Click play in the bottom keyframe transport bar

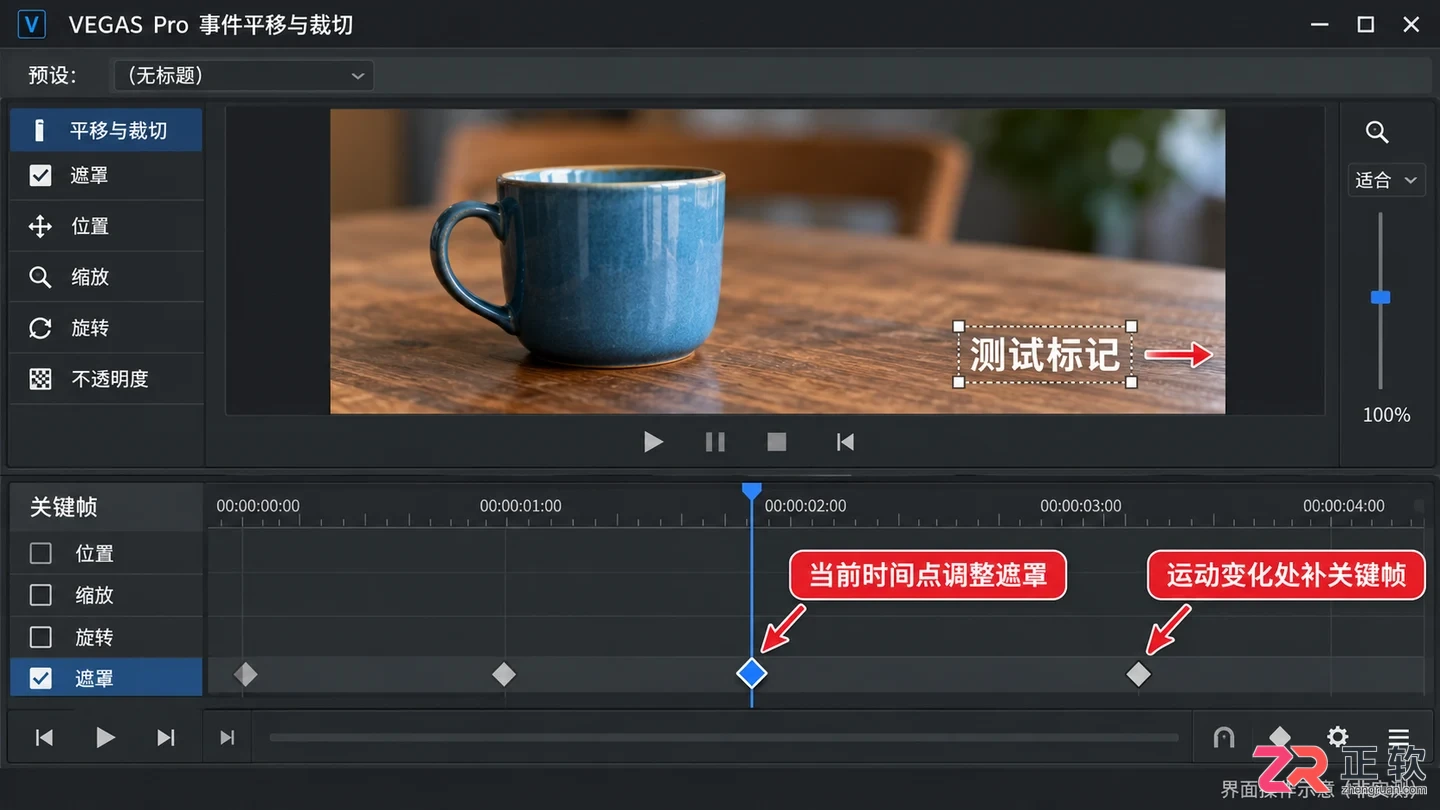pyautogui.click(x=105, y=738)
